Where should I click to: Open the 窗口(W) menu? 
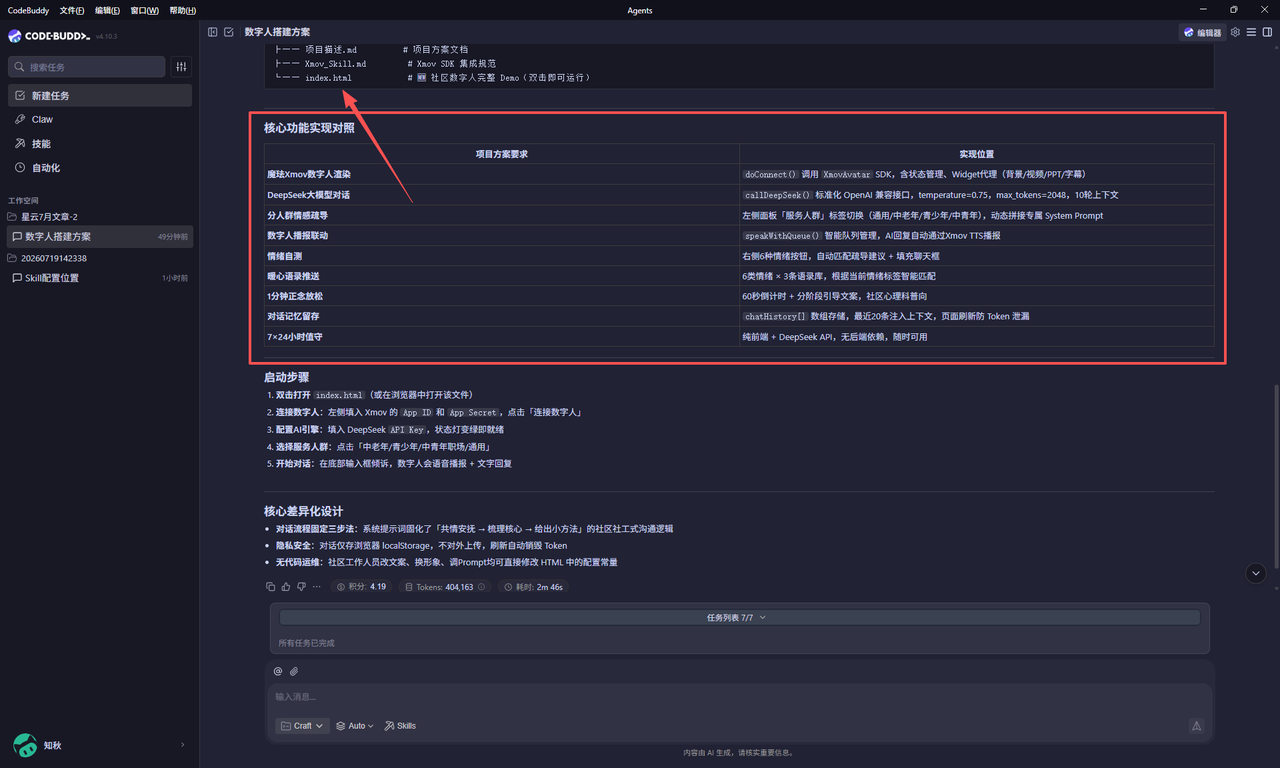pos(144,10)
